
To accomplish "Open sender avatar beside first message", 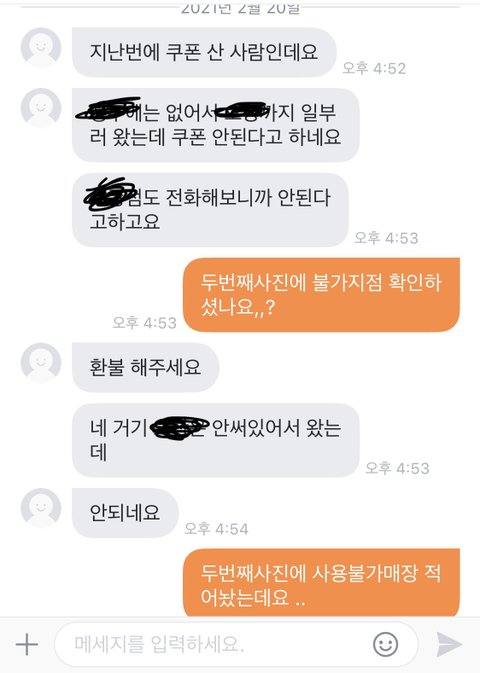I will coord(41,47).
